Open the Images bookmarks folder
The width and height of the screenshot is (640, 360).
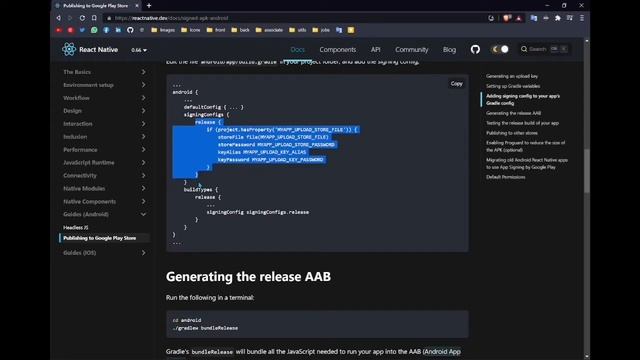coord(163,30)
